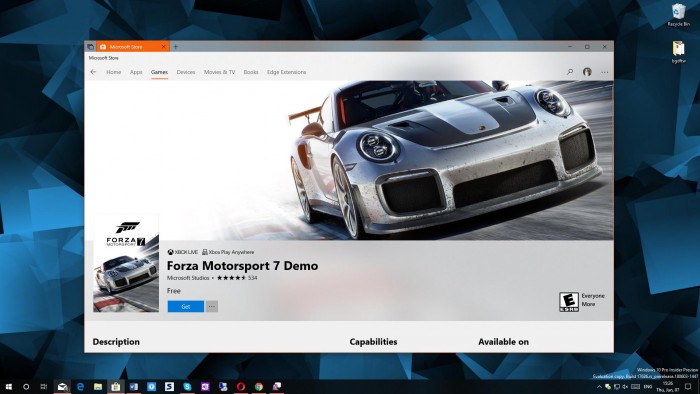Open the Action Center notifications
The image size is (700, 394).
click(688, 386)
